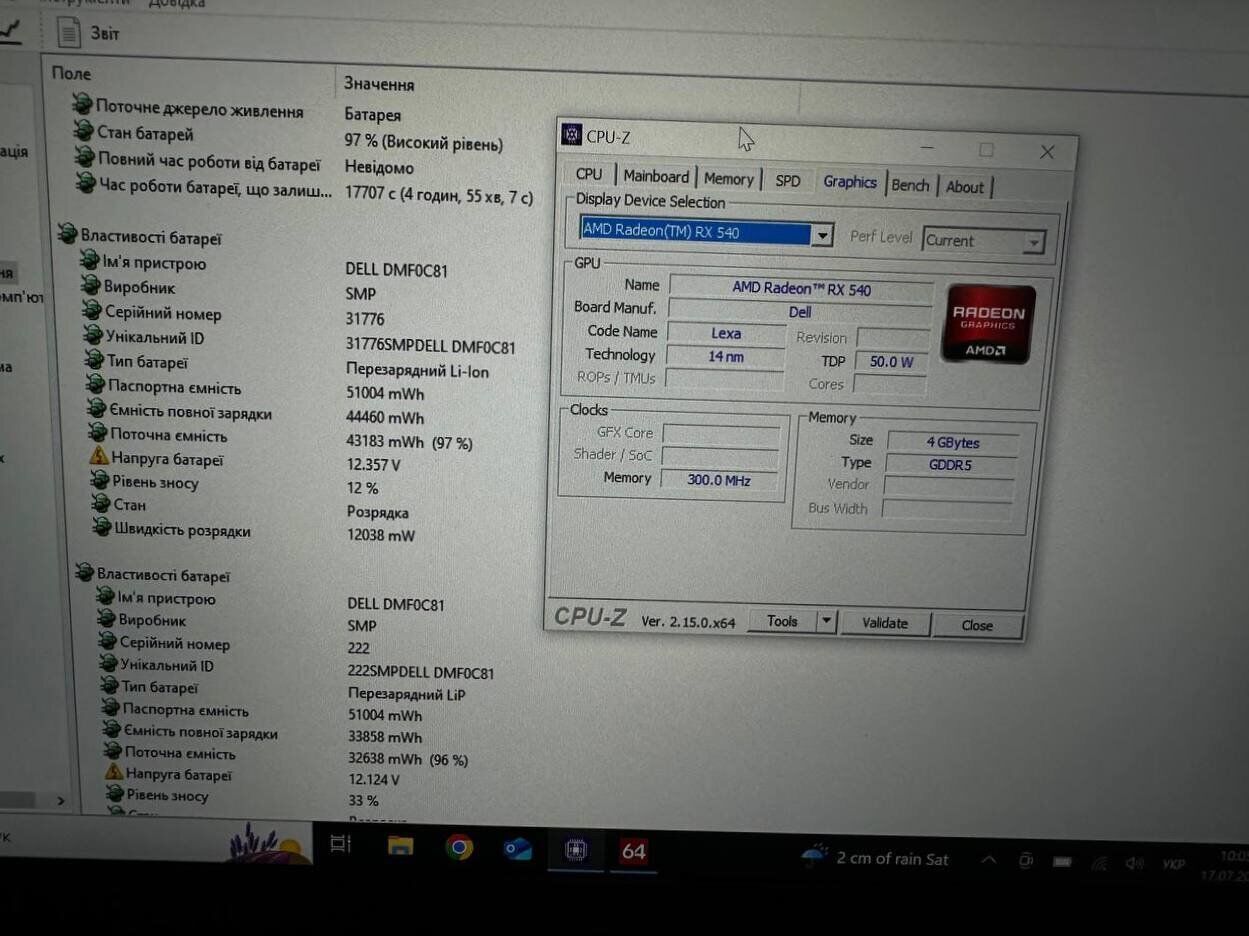The height and width of the screenshot is (936, 1249).
Task: Click the rain weather widget
Action: pyautogui.click(x=876, y=858)
